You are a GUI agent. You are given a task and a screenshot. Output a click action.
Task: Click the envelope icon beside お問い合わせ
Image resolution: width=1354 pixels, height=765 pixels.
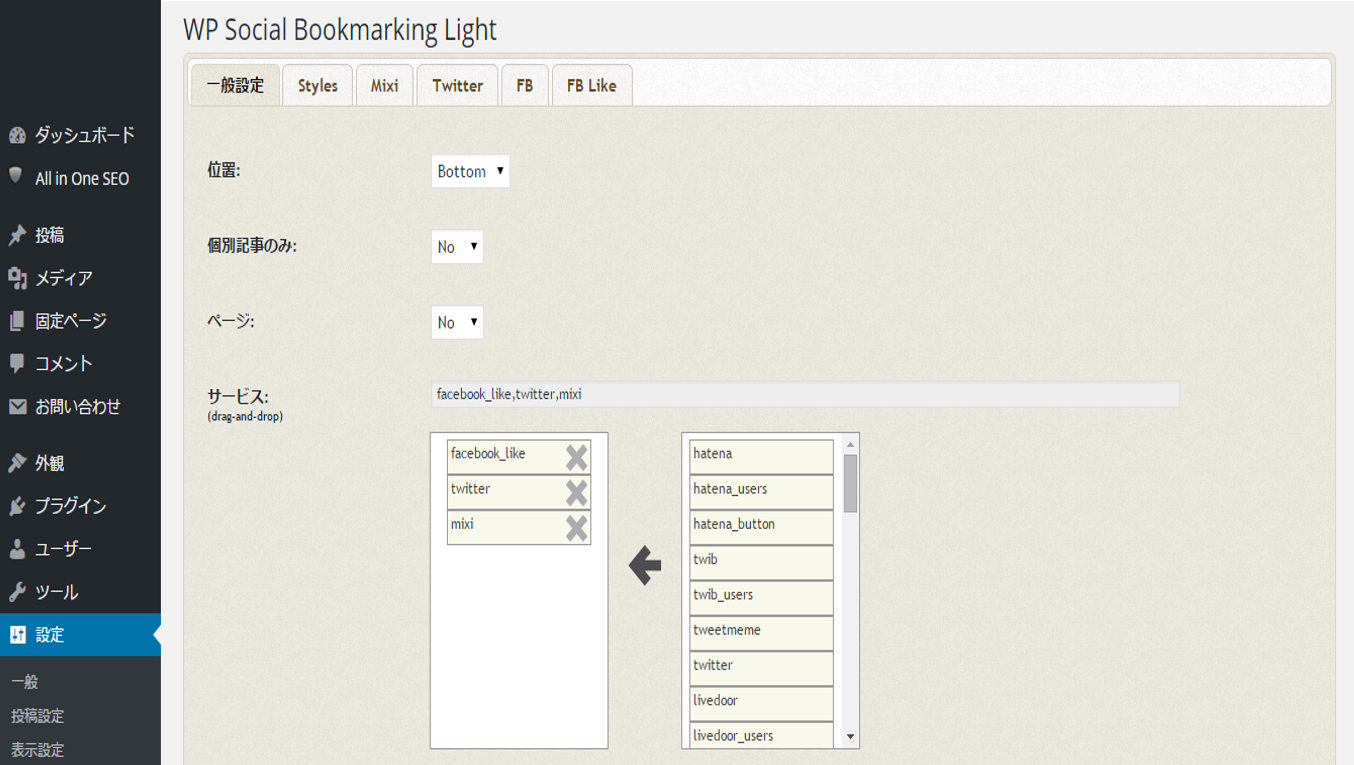pyautogui.click(x=17, y=407)
